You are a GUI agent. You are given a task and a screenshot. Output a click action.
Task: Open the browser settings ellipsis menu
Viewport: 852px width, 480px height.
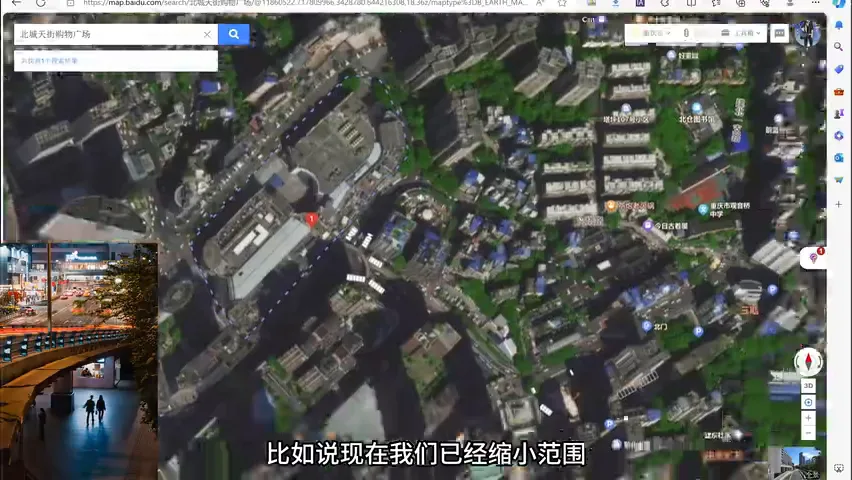[815, 3]
